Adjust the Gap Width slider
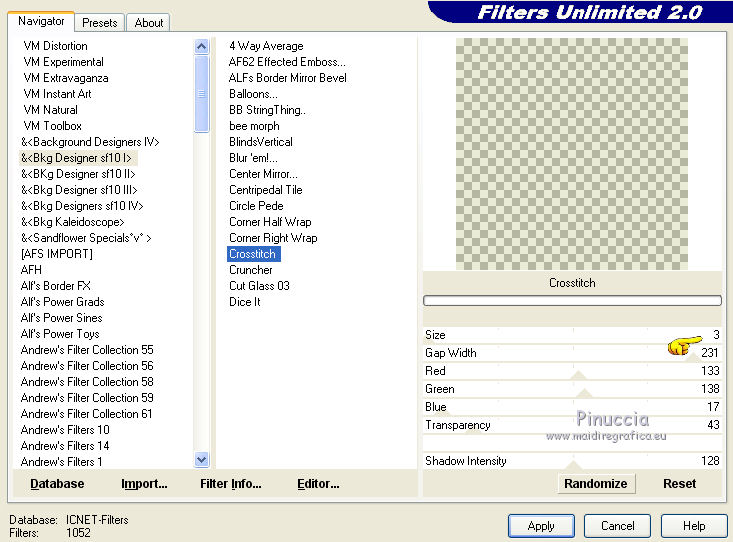The image size is (733, 542). [572, 353]
